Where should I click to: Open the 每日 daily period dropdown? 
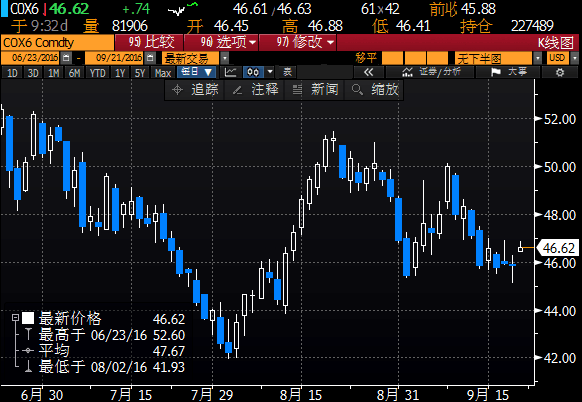click(x=196, y=72)
